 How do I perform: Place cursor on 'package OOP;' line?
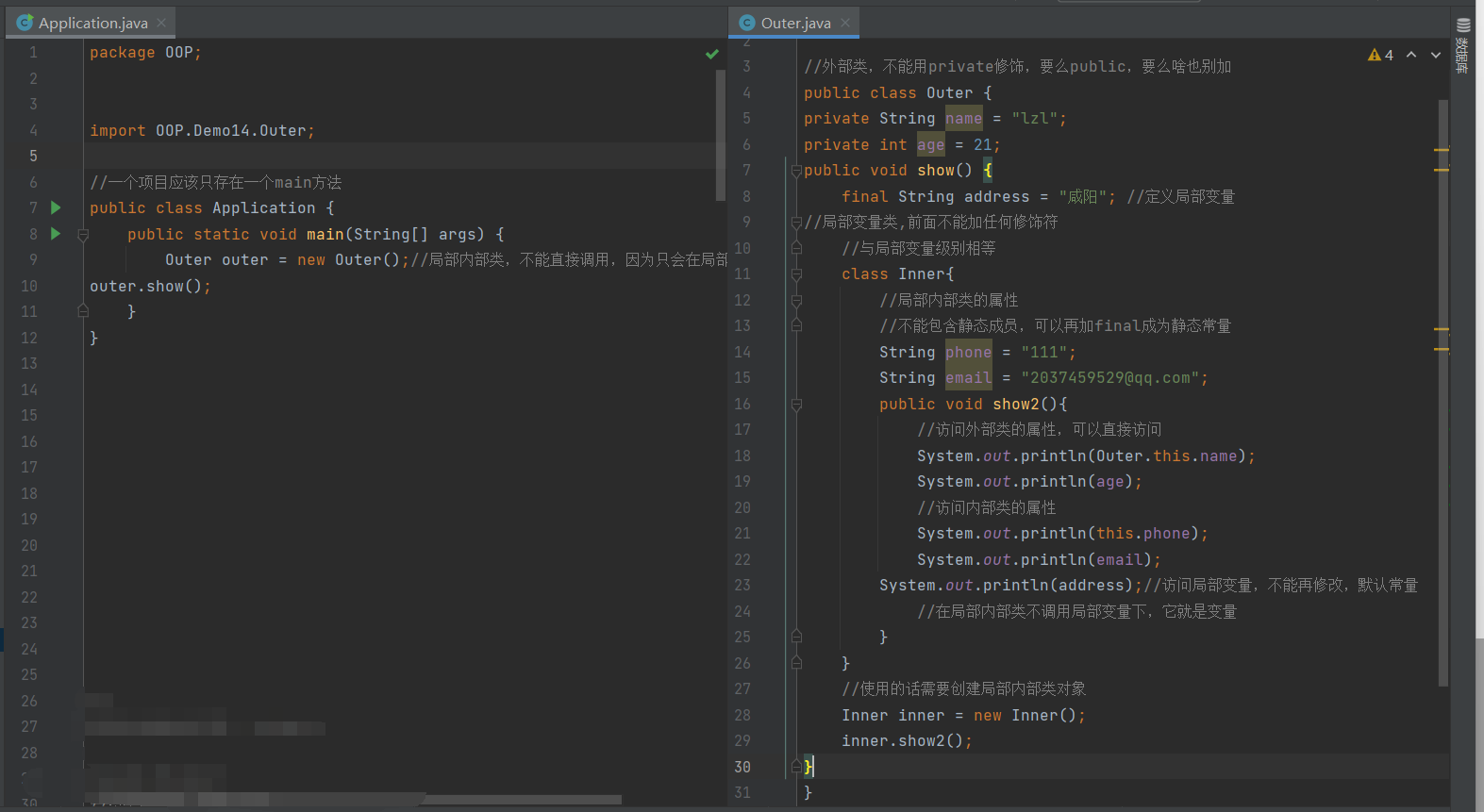[145, 53]
